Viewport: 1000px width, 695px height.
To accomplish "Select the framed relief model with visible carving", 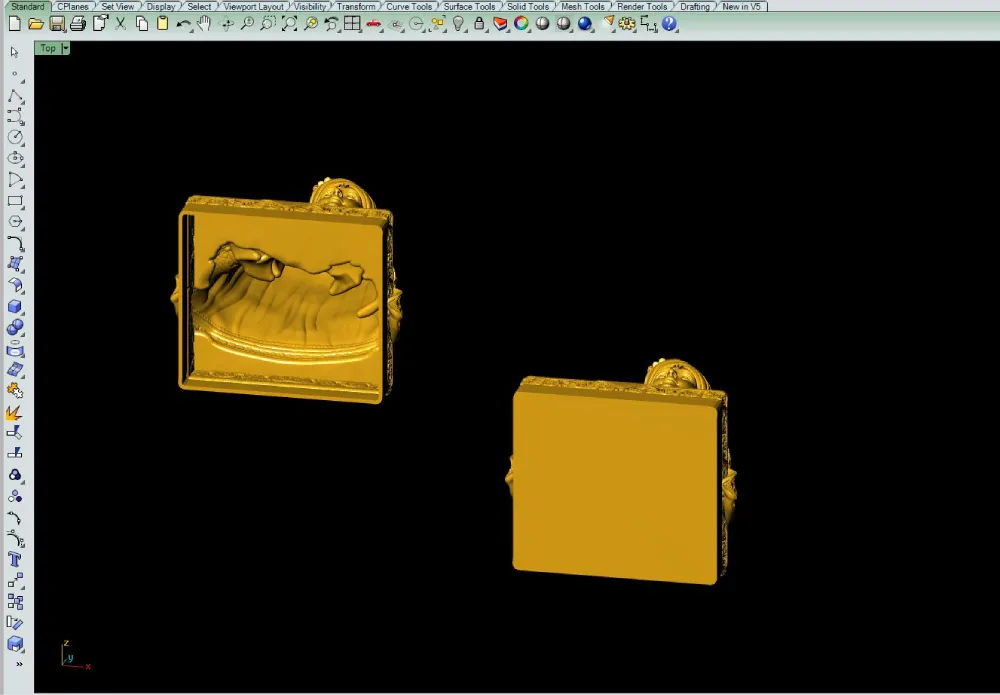I will point(286,292).
